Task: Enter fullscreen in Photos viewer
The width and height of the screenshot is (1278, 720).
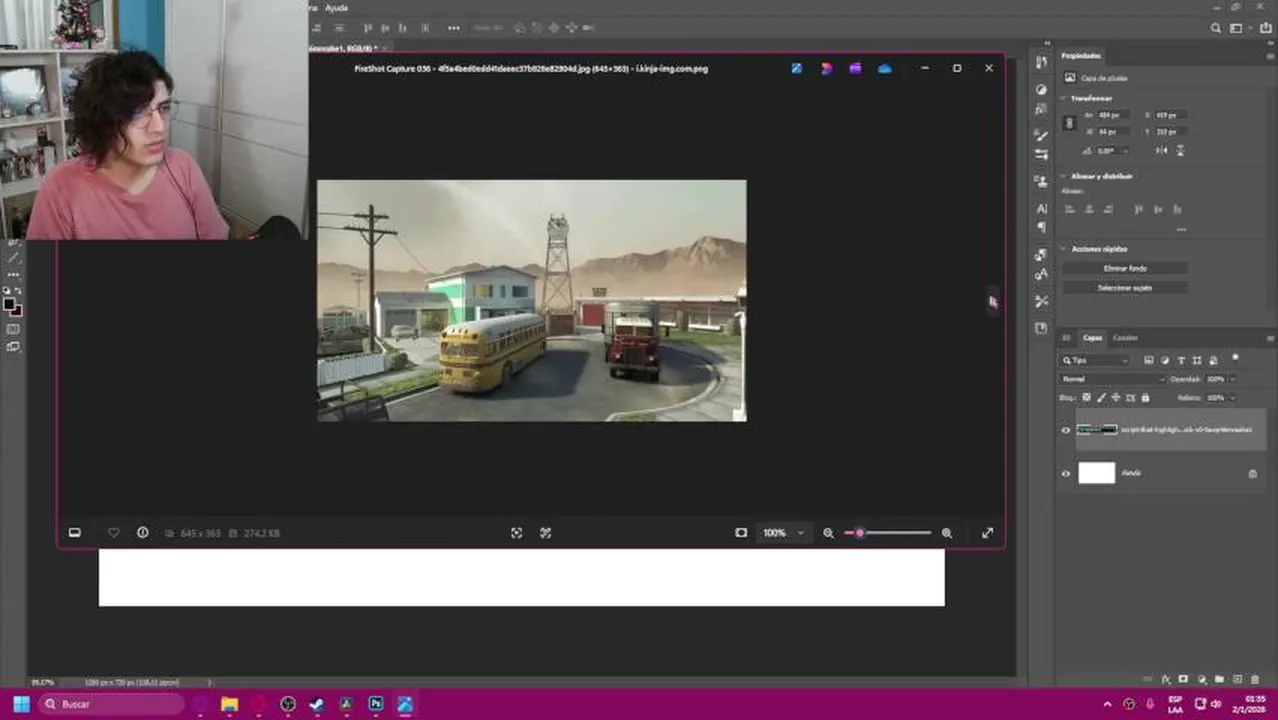Action: [987, 533]
